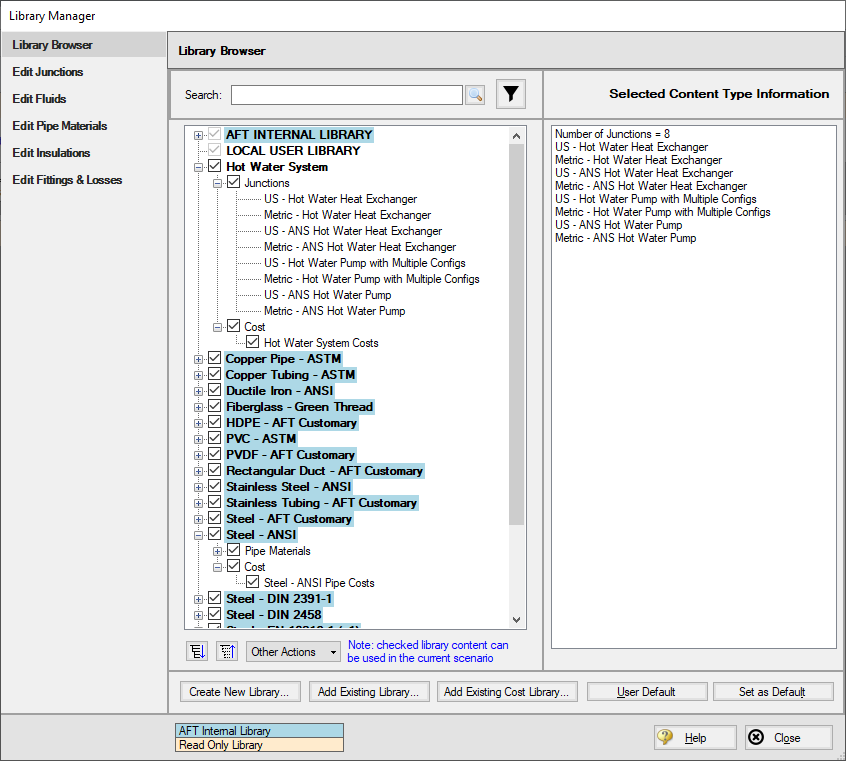Screen dimensions: 846x761
Task: Click the search magnifier icon
Action: pyautogui.click(x=475, y=95)
